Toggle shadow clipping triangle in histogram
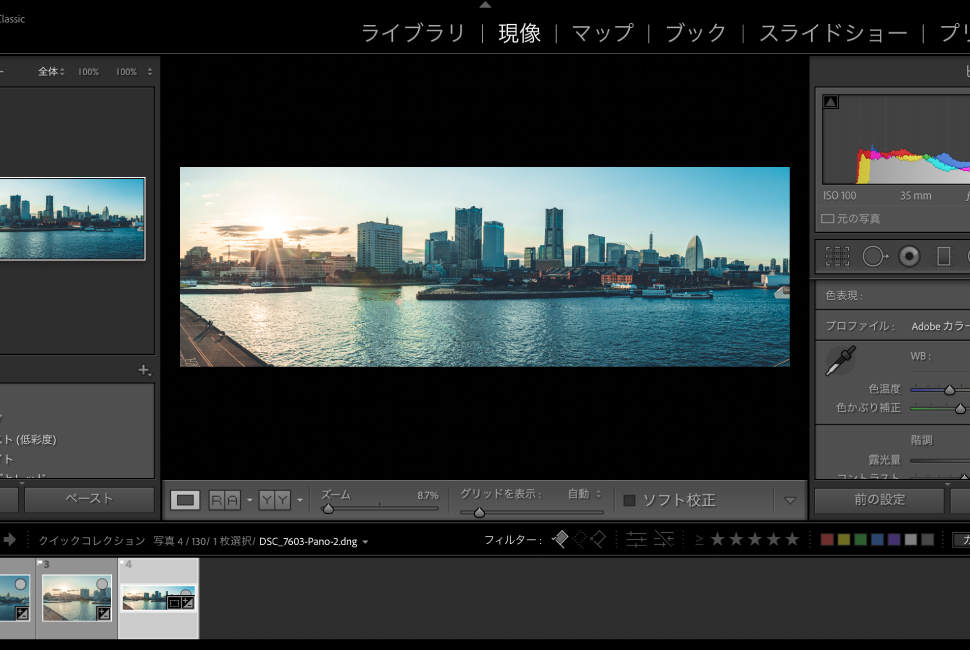970x650 pixels. pyautogui.click(x=831, y=102)
